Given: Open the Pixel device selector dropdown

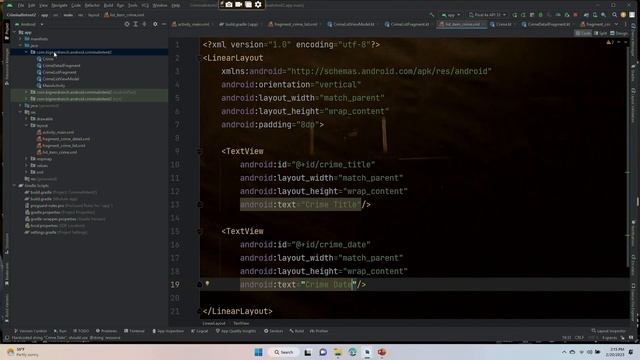Looking at the screenshot, I should [x=487, y=15].
